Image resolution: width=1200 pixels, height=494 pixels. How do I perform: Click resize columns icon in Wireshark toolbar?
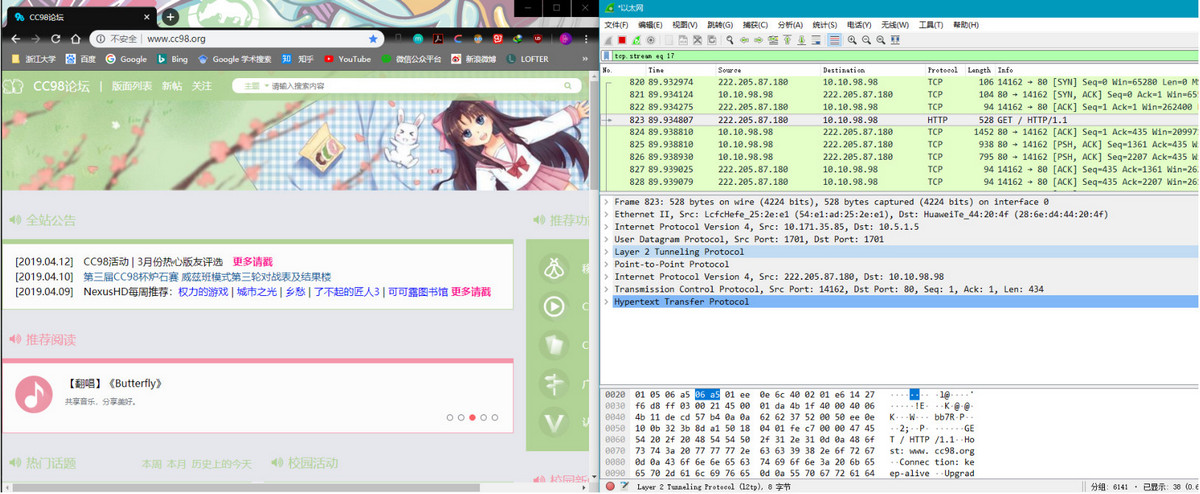click(895, 40)
